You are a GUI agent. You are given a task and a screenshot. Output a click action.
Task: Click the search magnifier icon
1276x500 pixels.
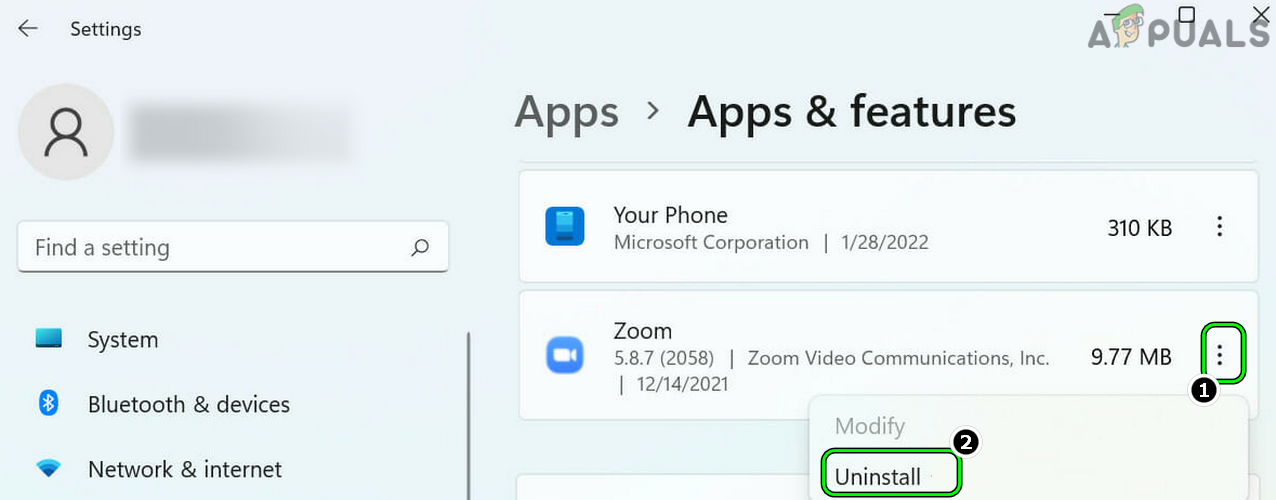pyautogui.click(x=420, y=247)
